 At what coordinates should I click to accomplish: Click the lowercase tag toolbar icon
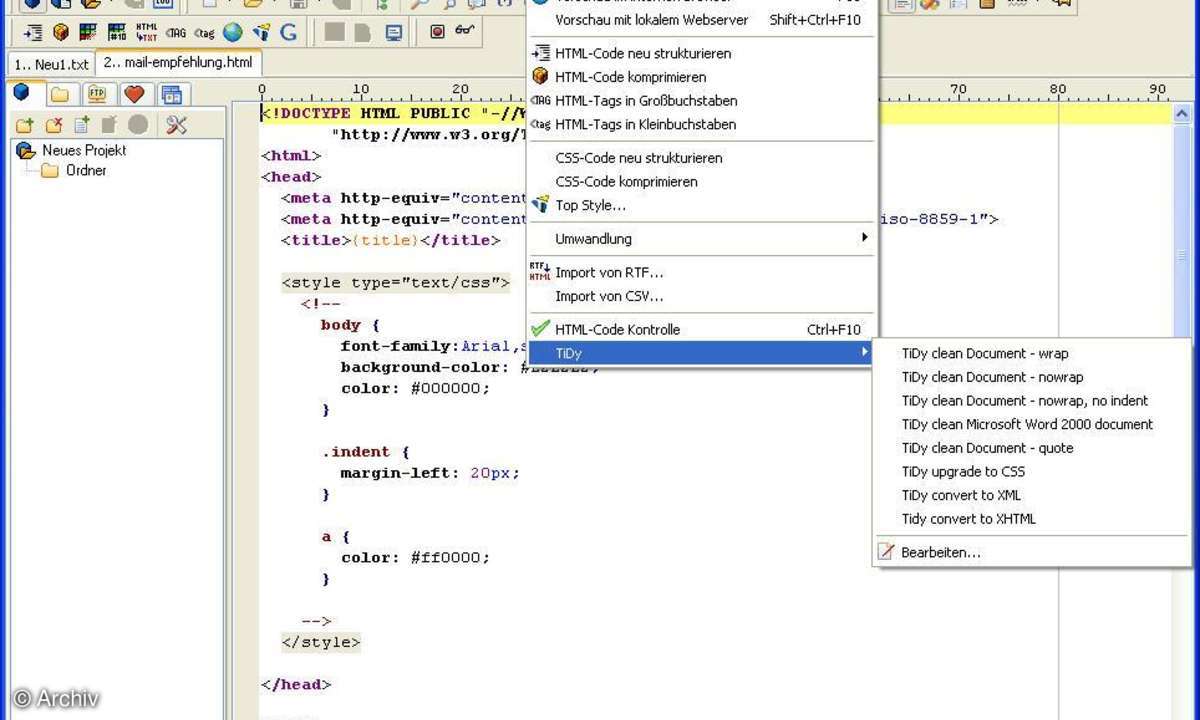[205, 32]
